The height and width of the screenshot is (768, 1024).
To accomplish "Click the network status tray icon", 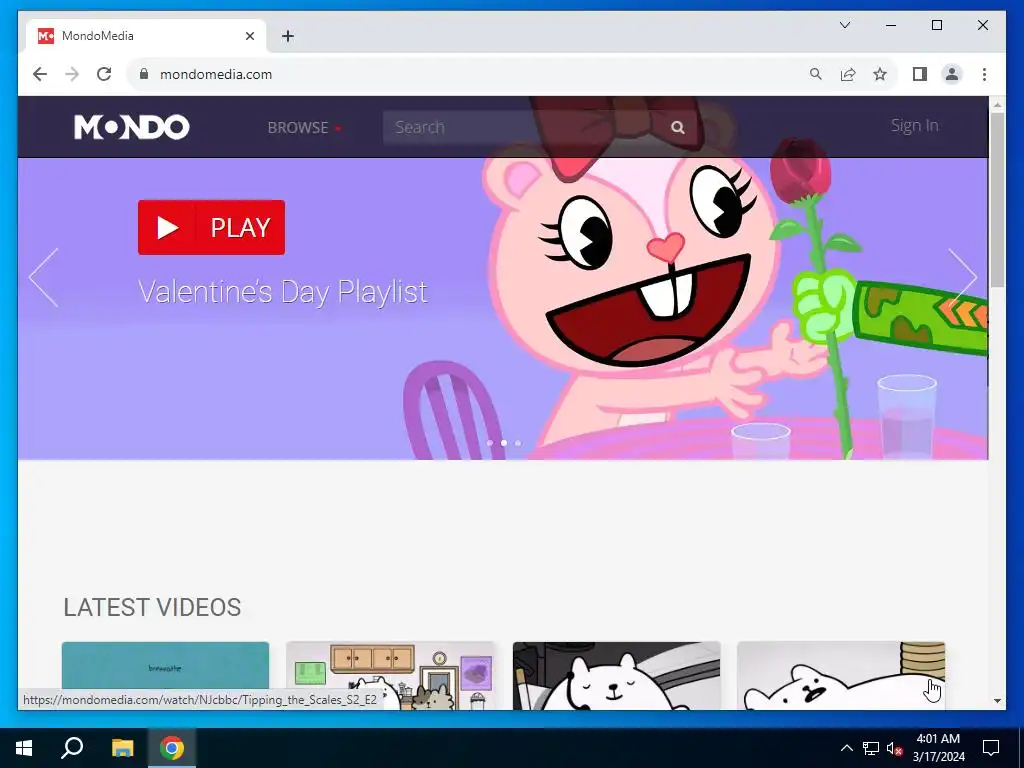I will tap(871, 748).
